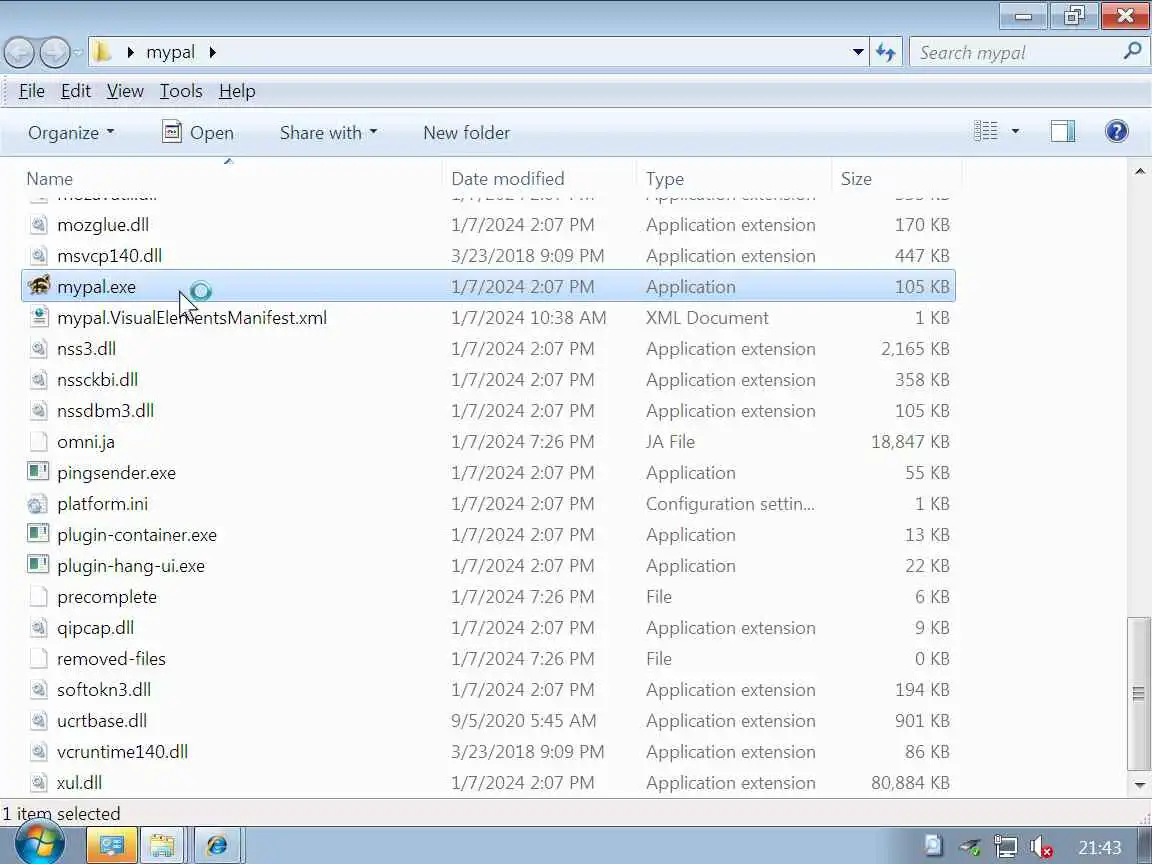Sort by Size column header
Screen dimensions: 1152x864
tap(896, 179)
